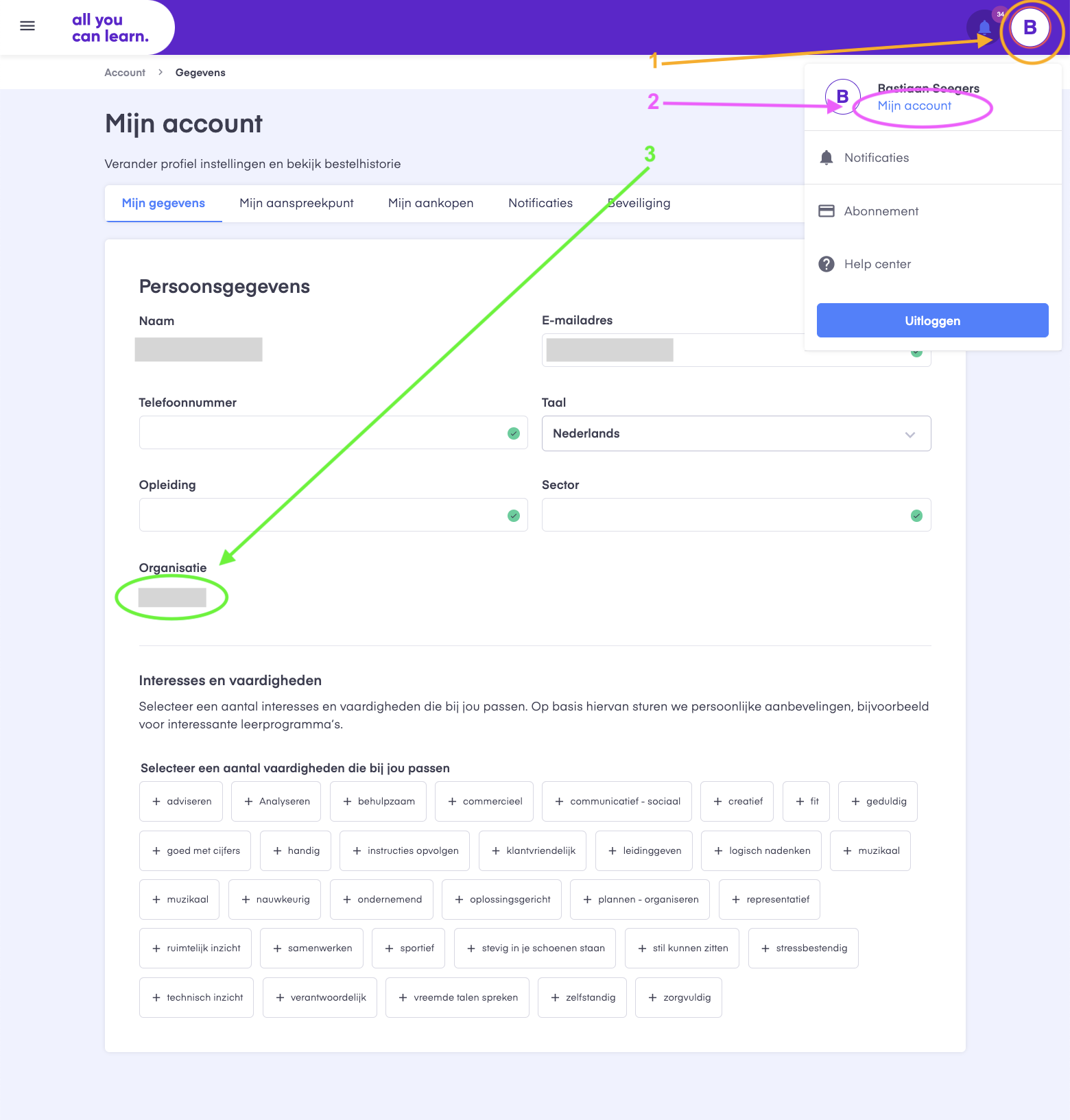Toggle the samenwerken skill chip
The image size is (1070, 1120).
312,948
